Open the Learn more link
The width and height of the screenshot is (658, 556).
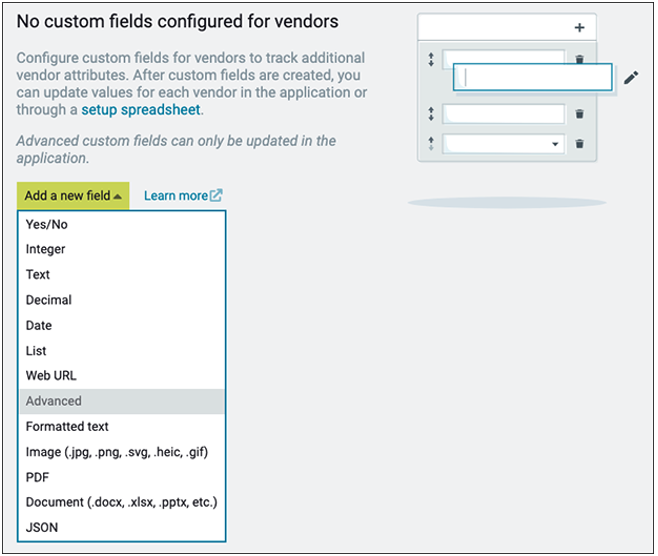point(176,196)
